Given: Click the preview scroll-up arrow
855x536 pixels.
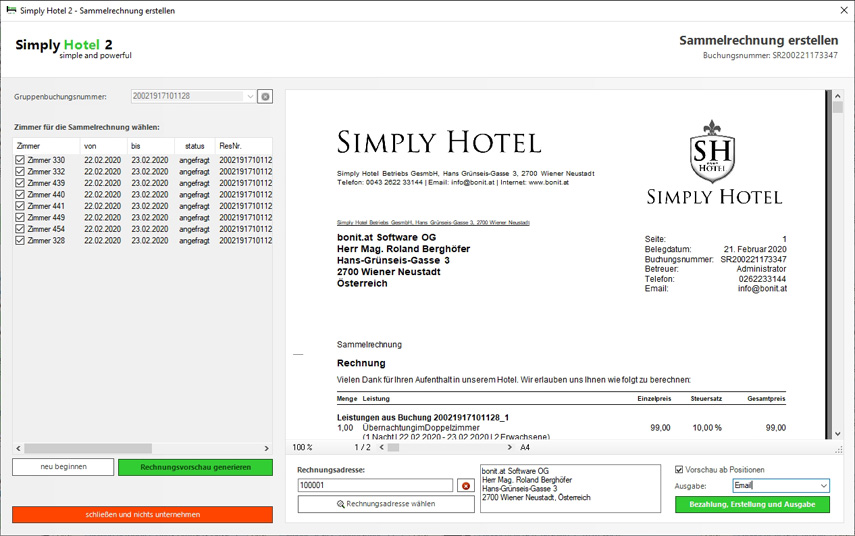Looking at the screenshot, I should [838, 98].
